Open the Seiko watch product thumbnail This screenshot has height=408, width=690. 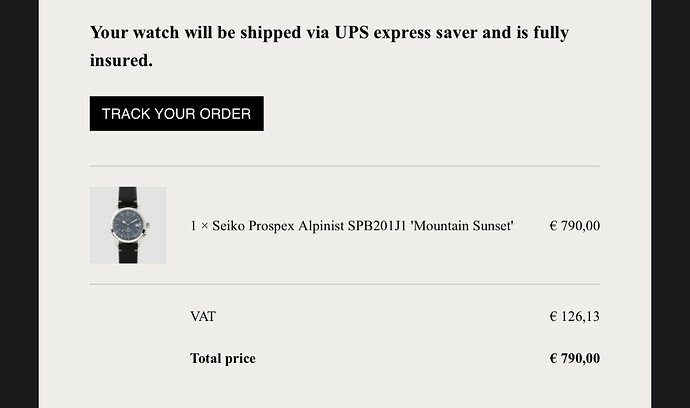click(x=128, y=225)
